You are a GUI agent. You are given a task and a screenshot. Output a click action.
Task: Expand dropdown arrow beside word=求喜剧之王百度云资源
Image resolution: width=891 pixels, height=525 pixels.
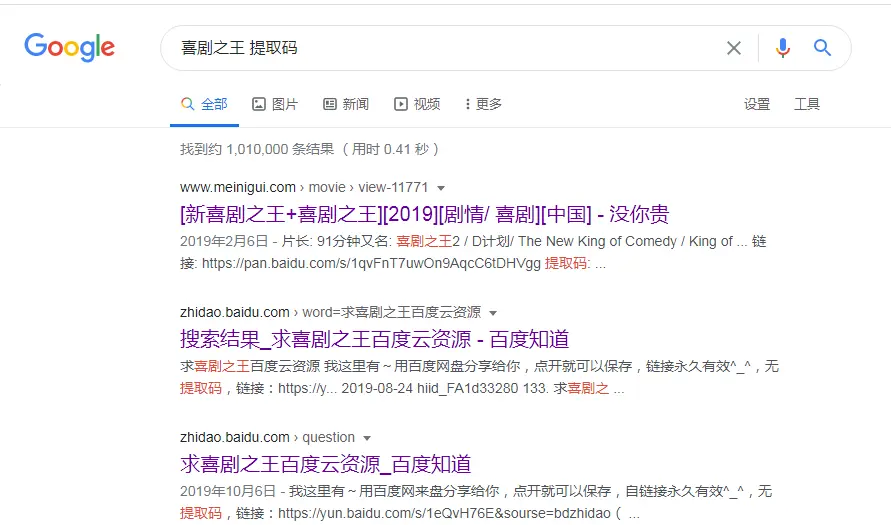[493, 313]
